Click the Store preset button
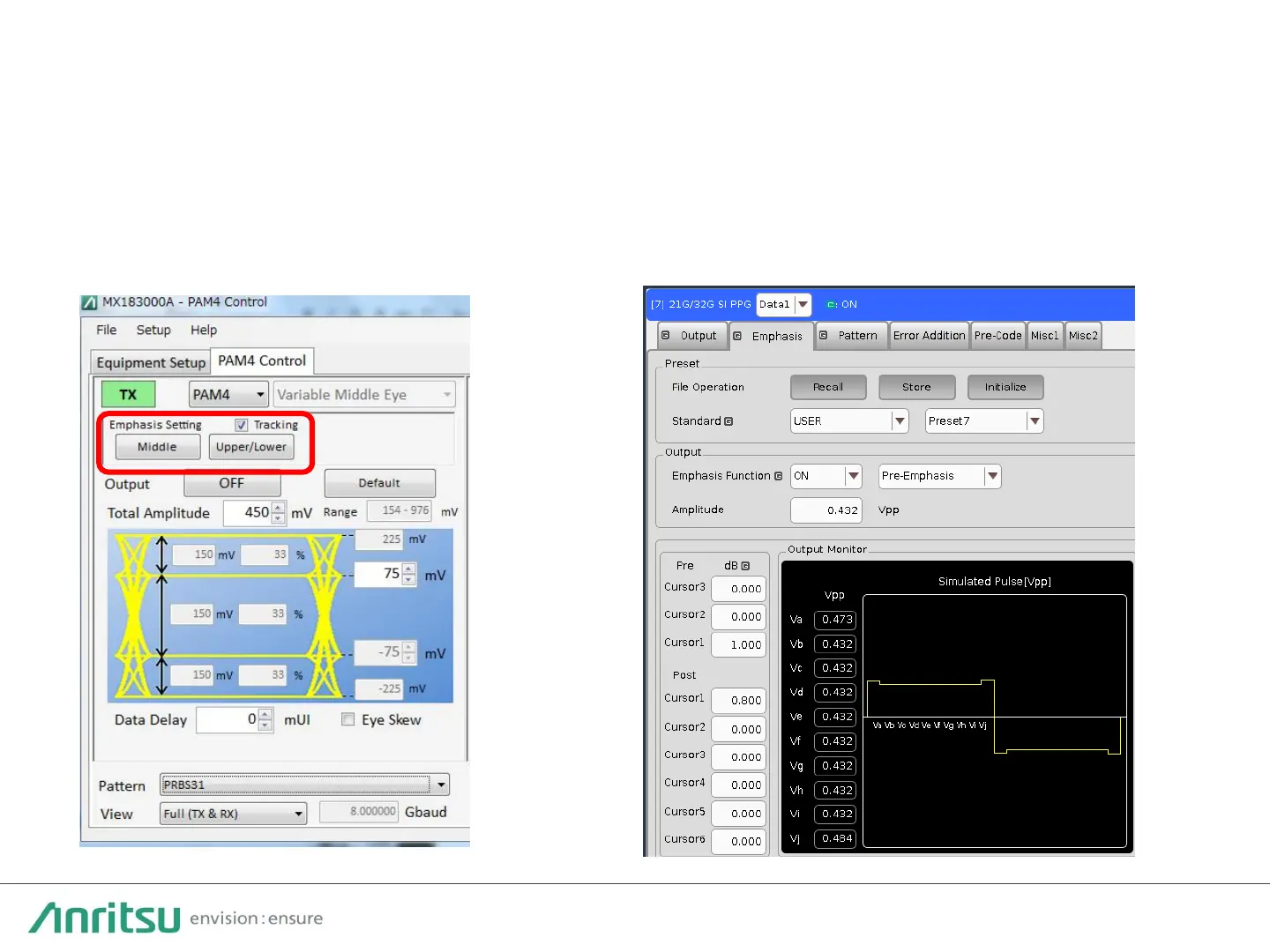This screenshot has width=1270, height=952. [916, 387]
